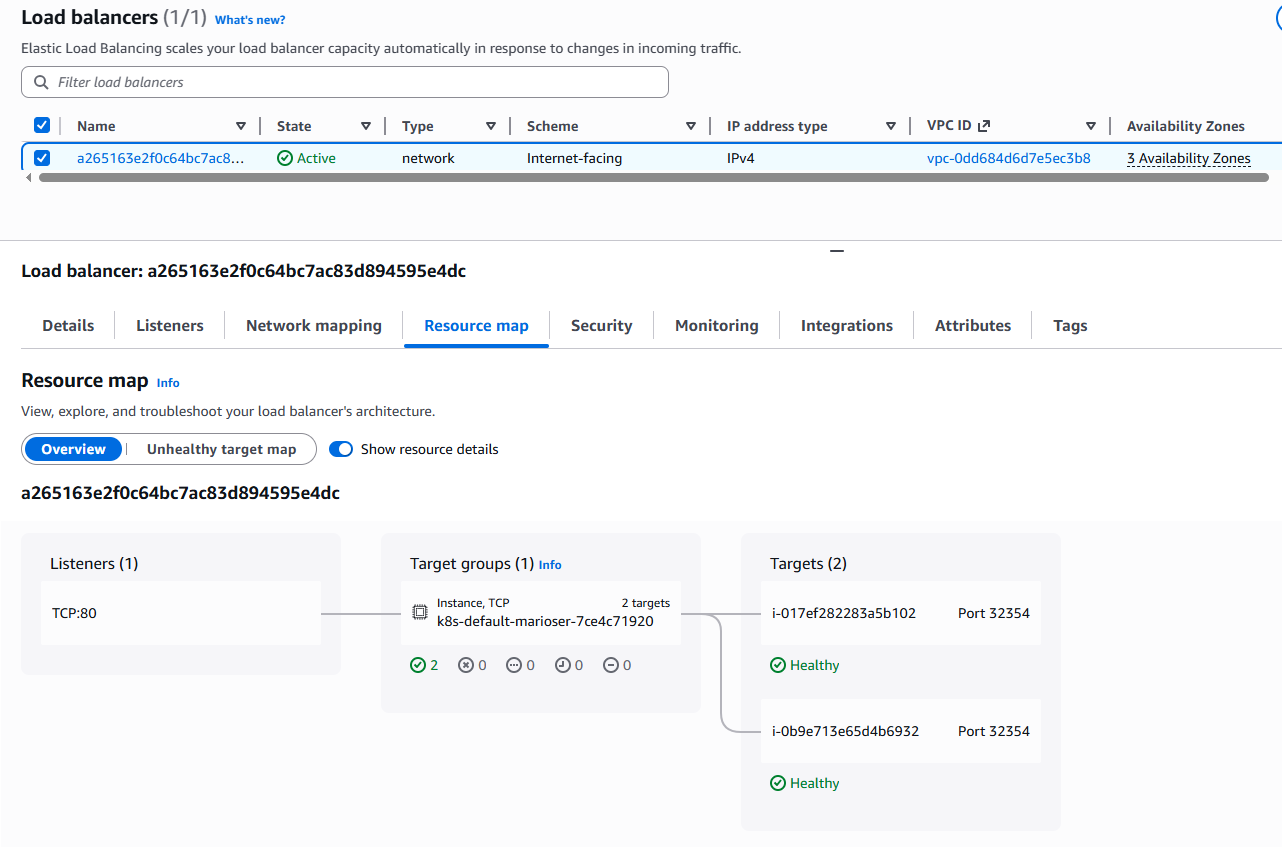Viewport: 1282px width, 852px height.
Task: Open the IP address type column dropdown
Action: (x=891, y=126)
